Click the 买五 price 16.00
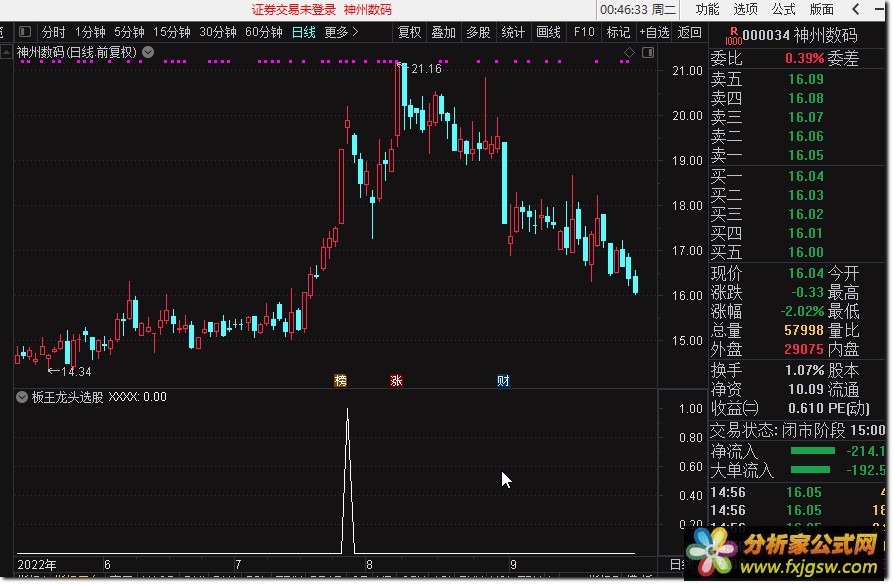The height and width of the screenshot is (584, 894). click(806, 252)
